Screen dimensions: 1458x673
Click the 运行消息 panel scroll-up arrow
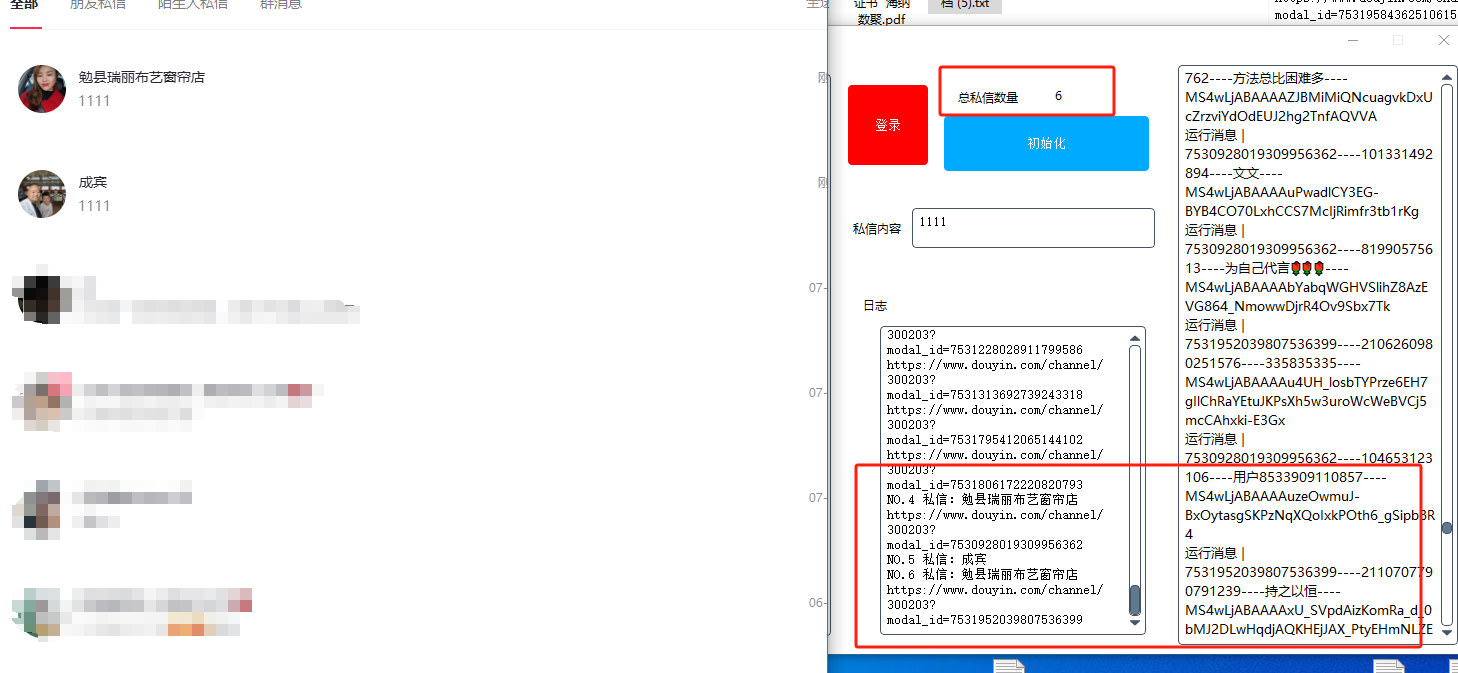1447,77
